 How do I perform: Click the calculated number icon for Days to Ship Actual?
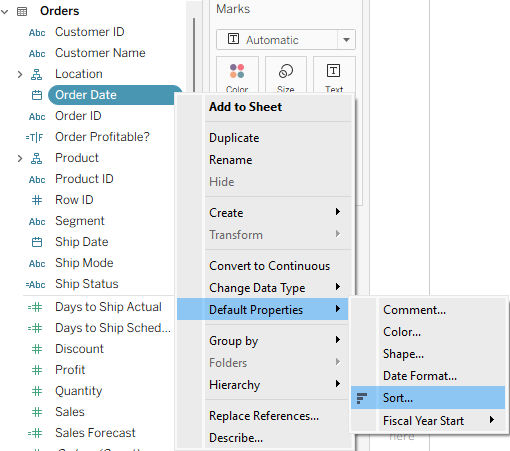[x=35, y=307]
